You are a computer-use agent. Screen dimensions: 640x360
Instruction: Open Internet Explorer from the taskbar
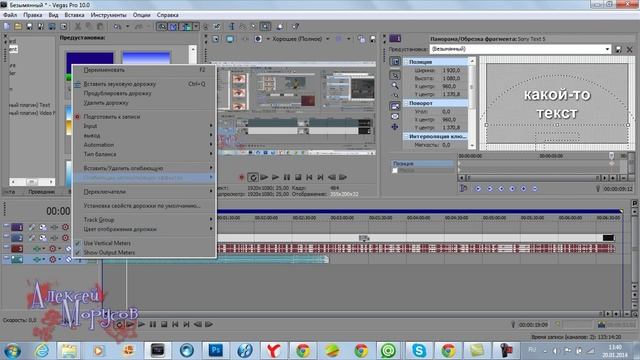pos(42,350)
